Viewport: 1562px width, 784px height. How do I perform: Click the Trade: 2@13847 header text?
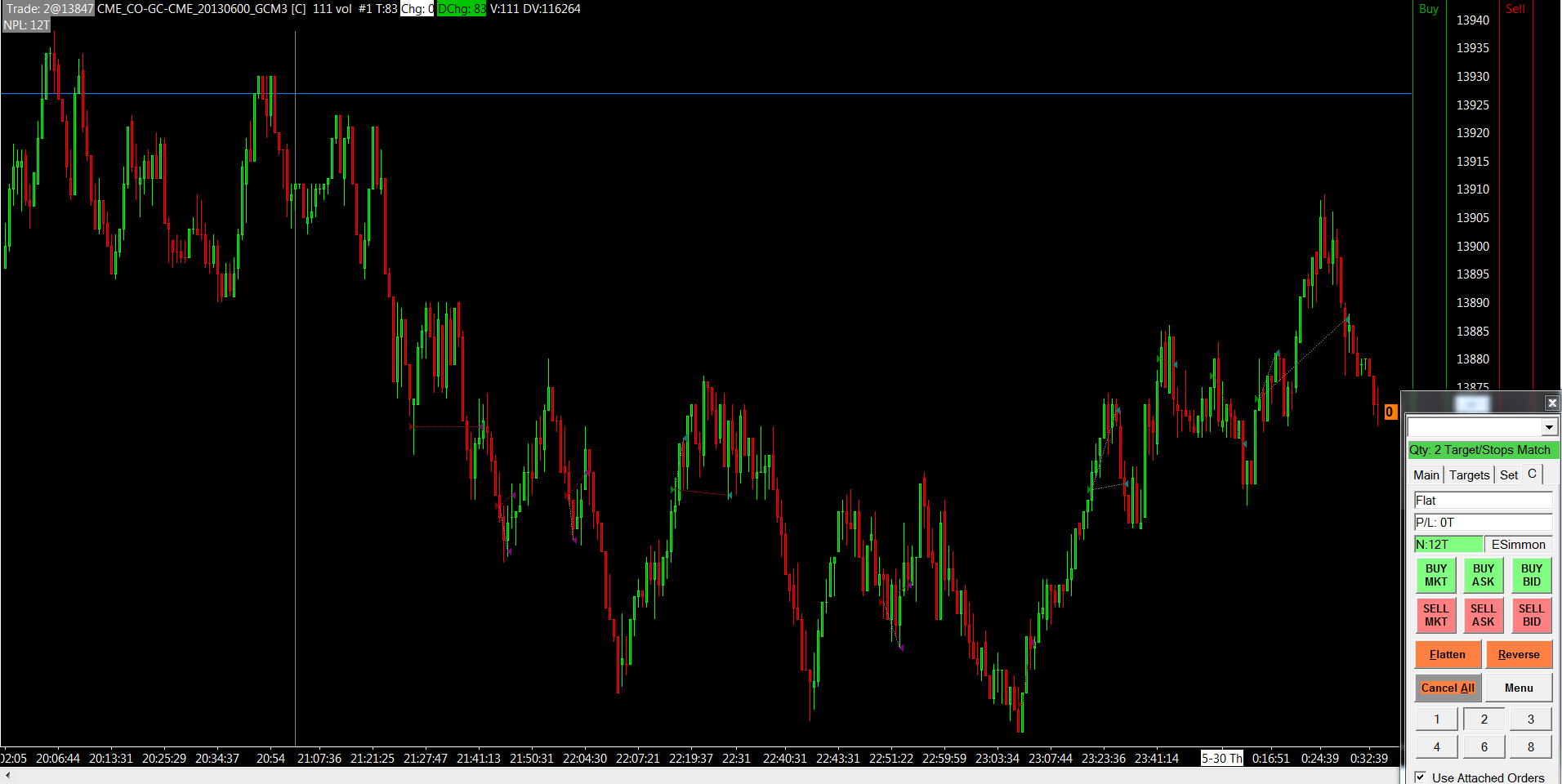coord(49,9)
